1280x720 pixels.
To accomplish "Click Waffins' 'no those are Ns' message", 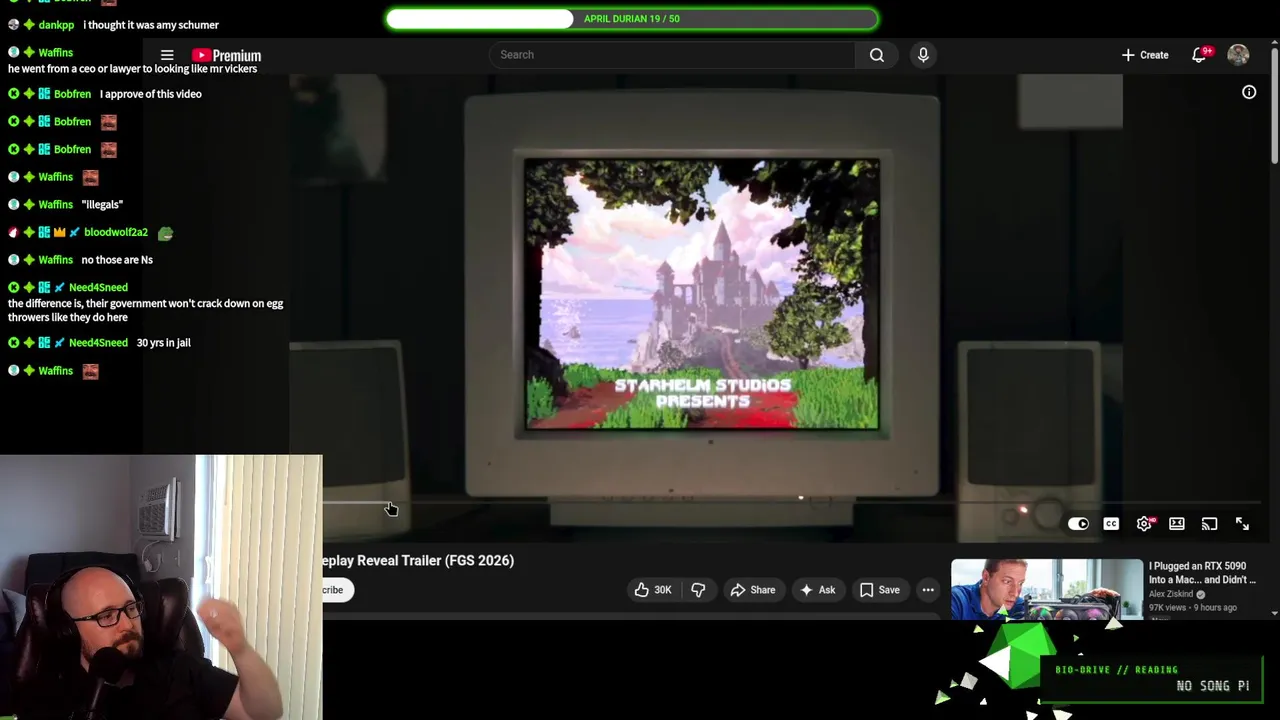I will [x=117, y=260].
